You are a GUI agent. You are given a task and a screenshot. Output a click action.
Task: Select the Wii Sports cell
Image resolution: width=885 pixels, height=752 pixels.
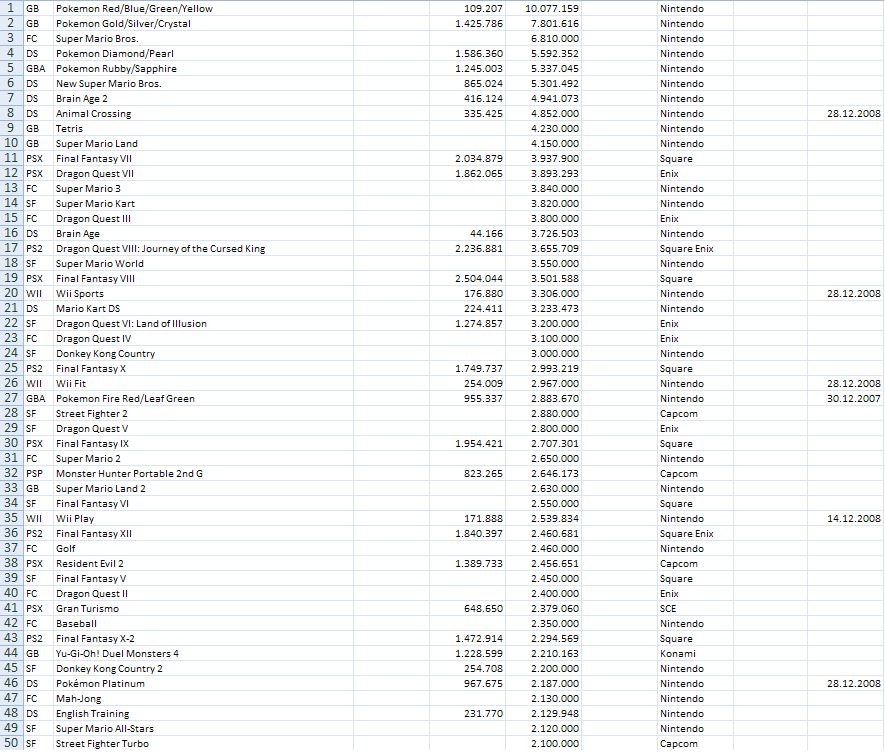pyautogui.click(x=80, y=294)
